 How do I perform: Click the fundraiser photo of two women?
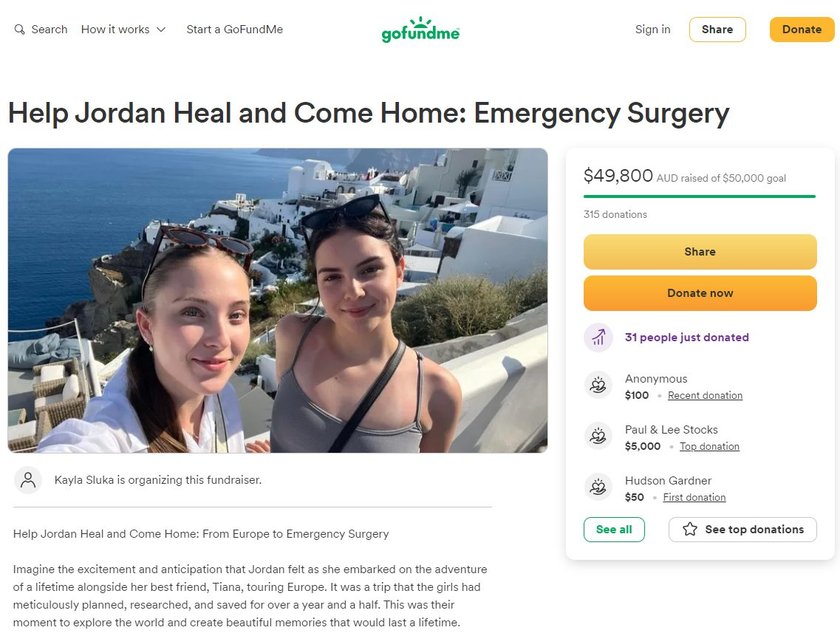coord(278,300)
